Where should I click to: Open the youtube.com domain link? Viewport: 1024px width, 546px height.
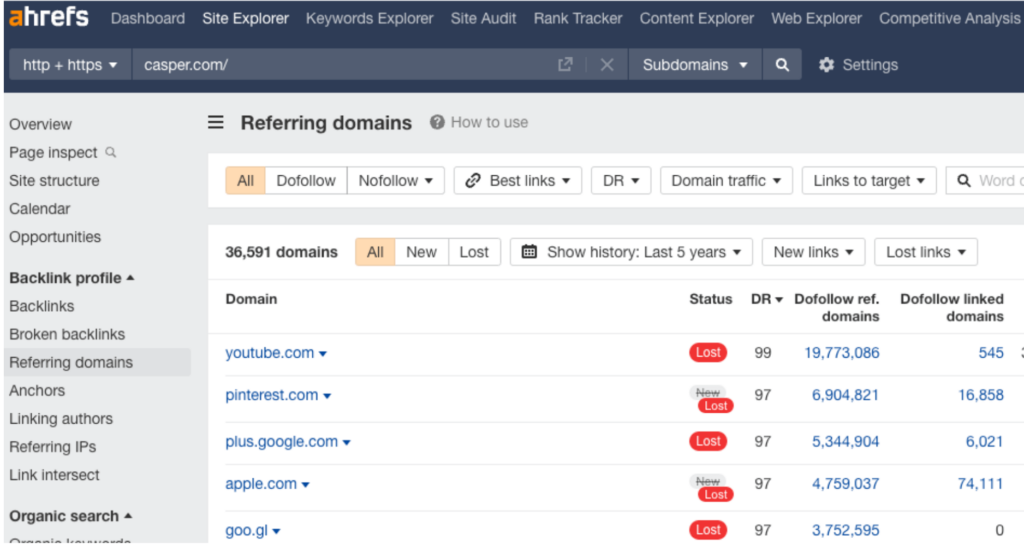(x=270, y=353)
